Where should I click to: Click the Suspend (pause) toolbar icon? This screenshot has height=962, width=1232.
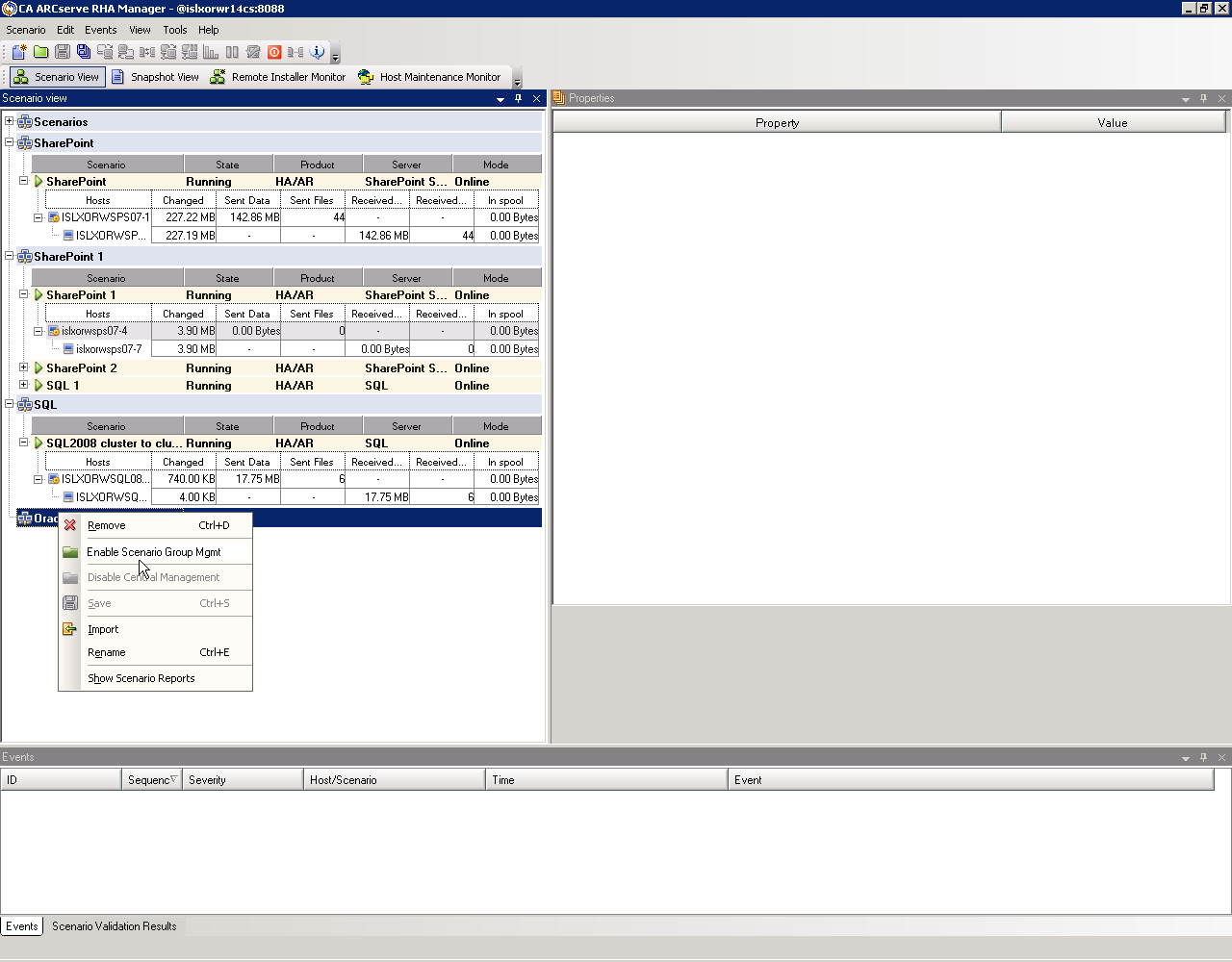pyautogui.click(x=231, y=52)
